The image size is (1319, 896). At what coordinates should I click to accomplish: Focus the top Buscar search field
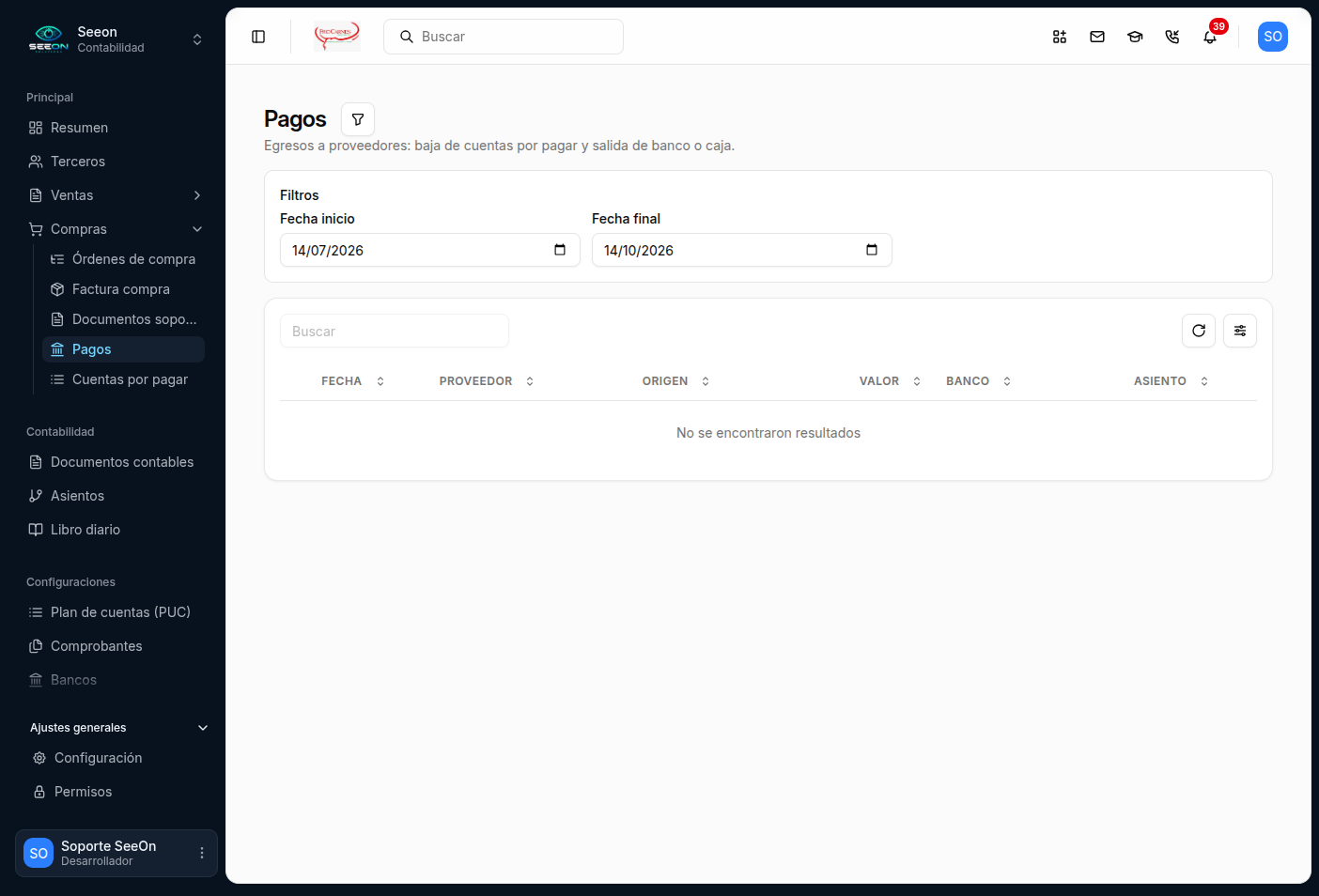pyautogui.click(x=504, y=37)
